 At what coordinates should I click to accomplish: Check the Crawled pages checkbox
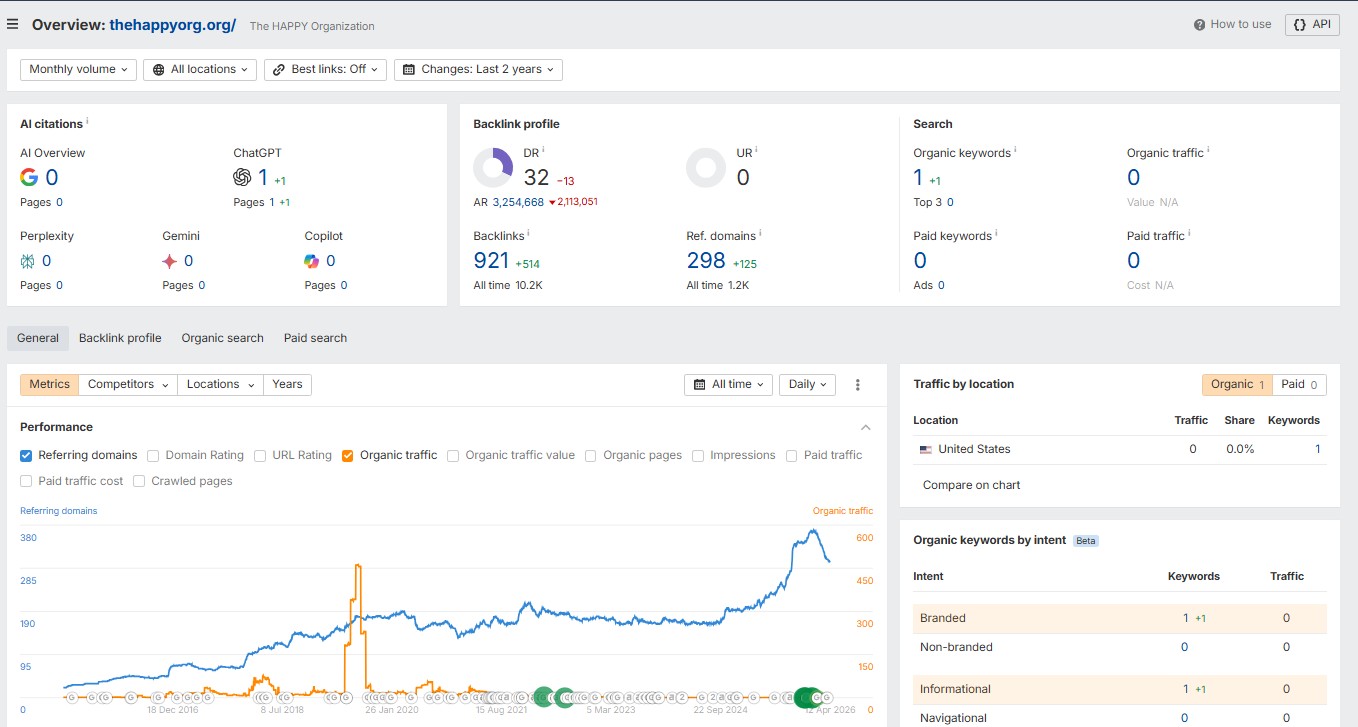pos(139,481)
